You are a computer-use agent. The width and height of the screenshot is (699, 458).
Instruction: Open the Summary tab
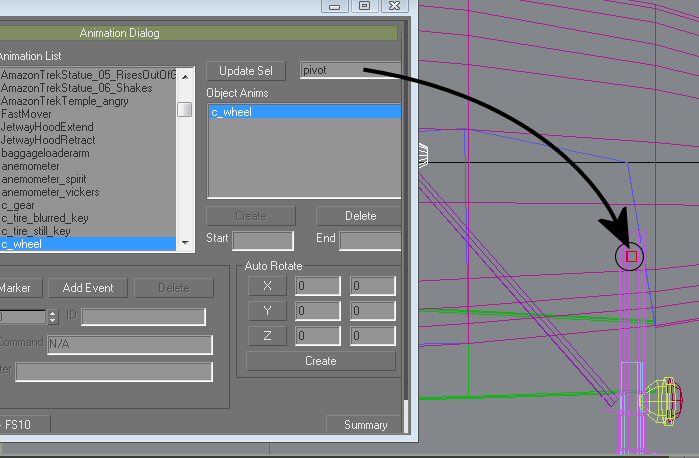(365, 425)
